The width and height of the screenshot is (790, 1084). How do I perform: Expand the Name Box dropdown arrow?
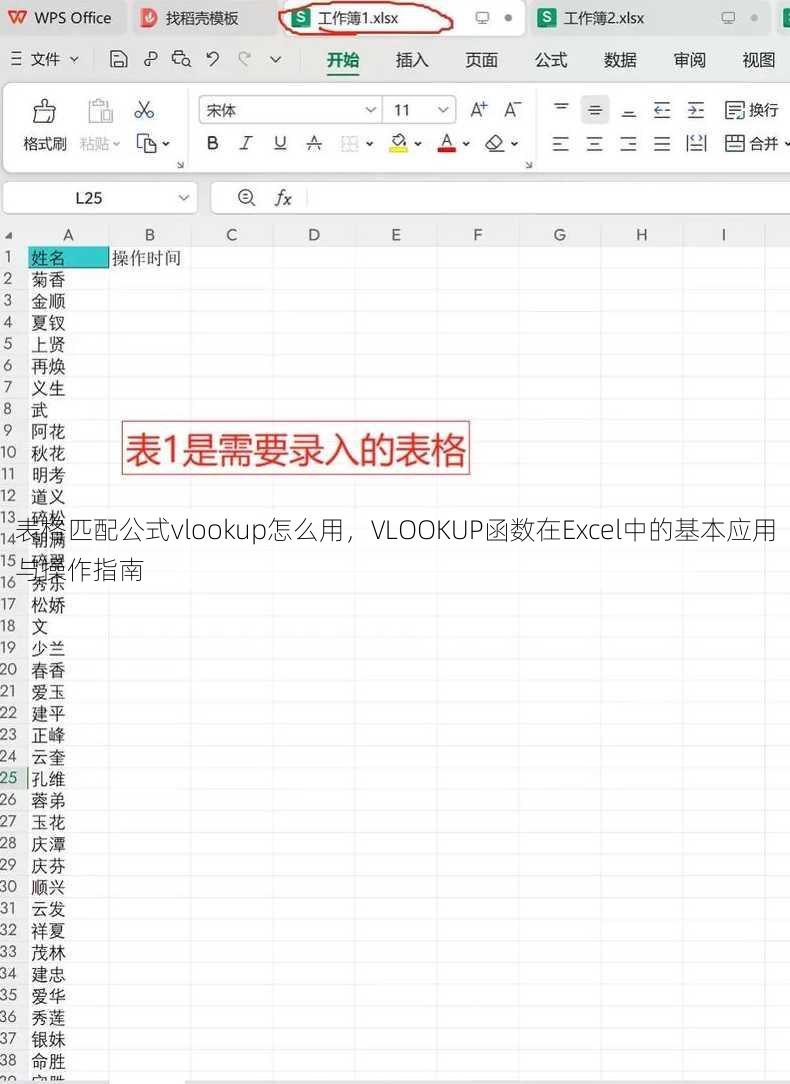(184, 198)
